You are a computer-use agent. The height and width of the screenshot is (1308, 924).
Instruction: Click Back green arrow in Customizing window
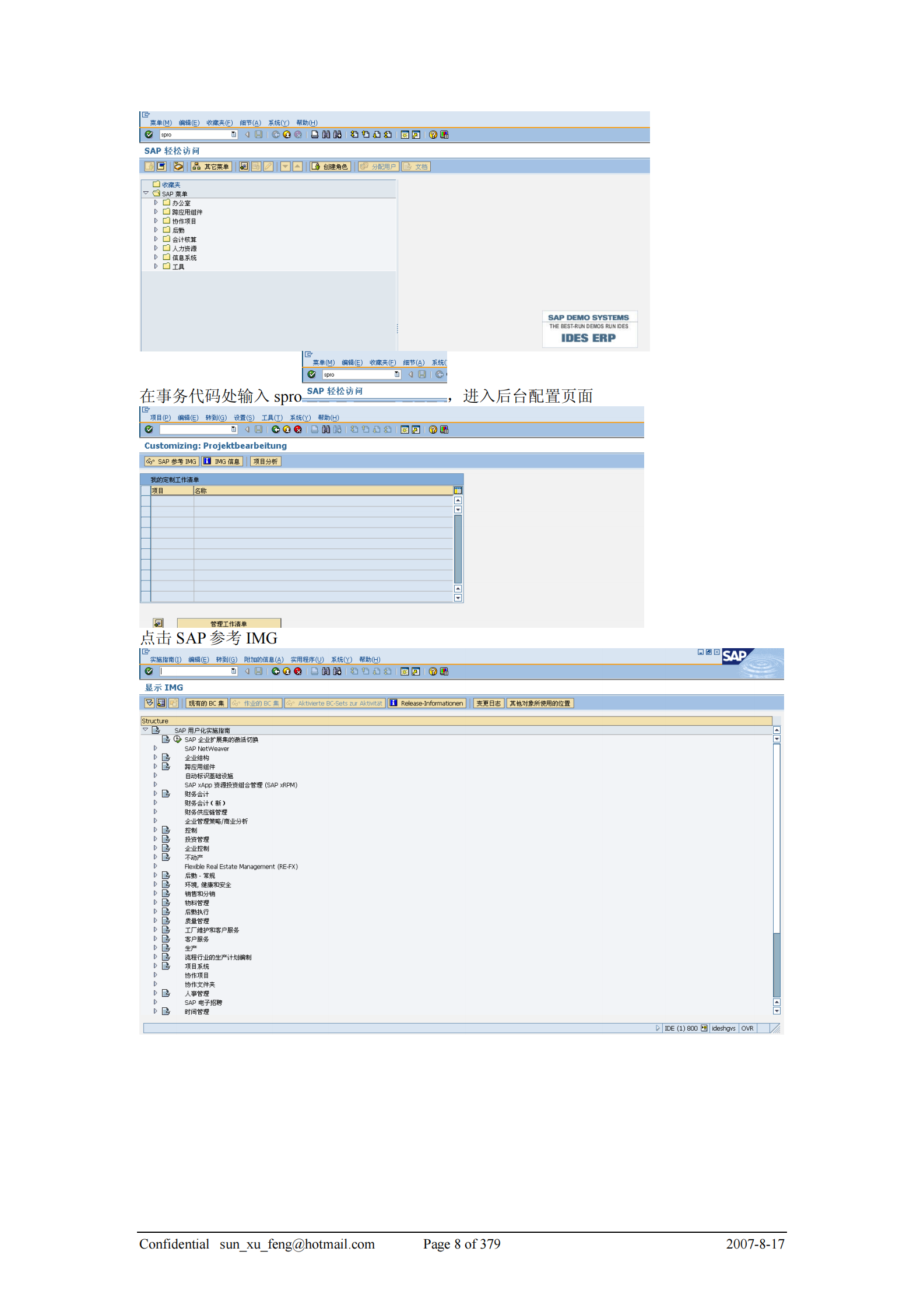(276, 430)
